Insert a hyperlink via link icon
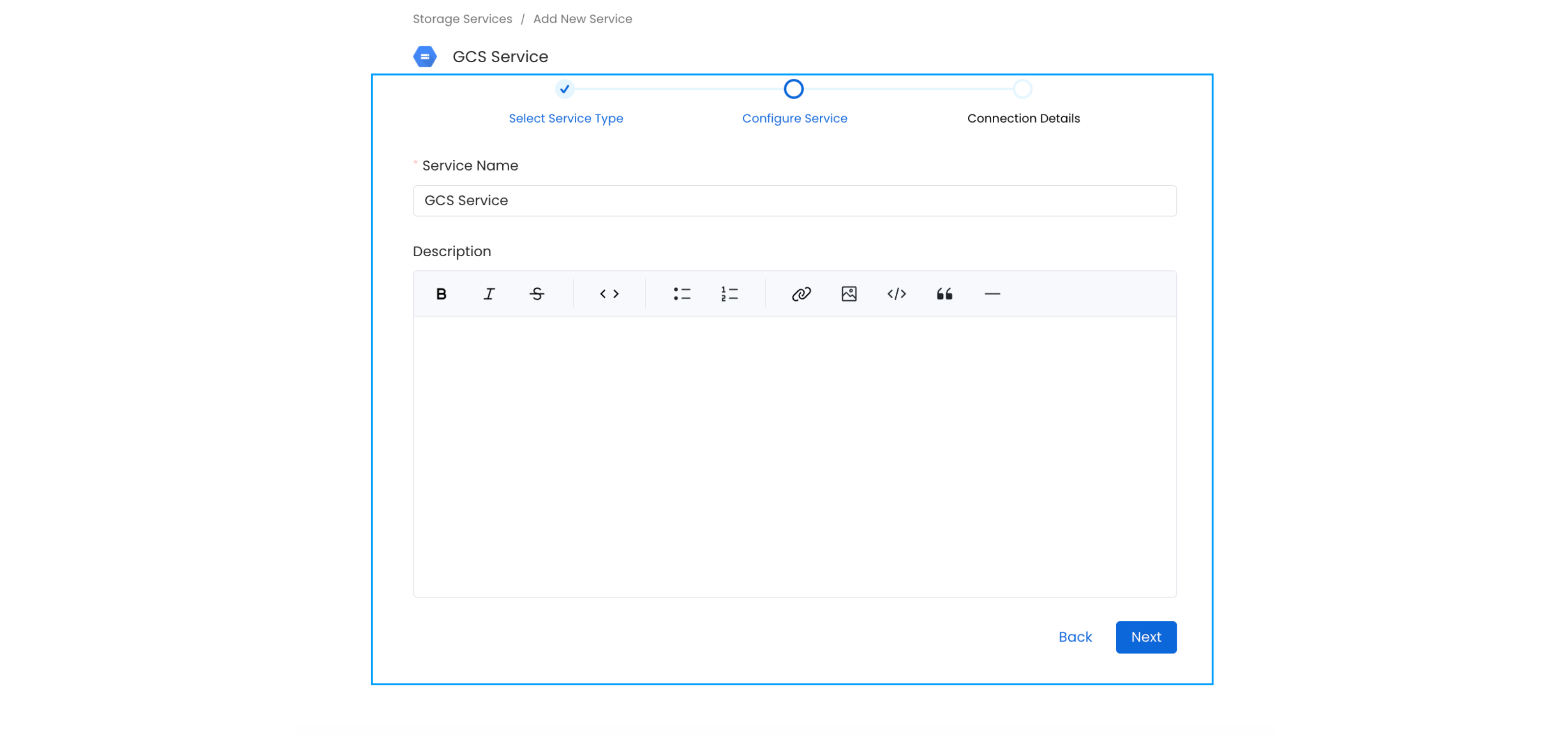 point(801,294)
